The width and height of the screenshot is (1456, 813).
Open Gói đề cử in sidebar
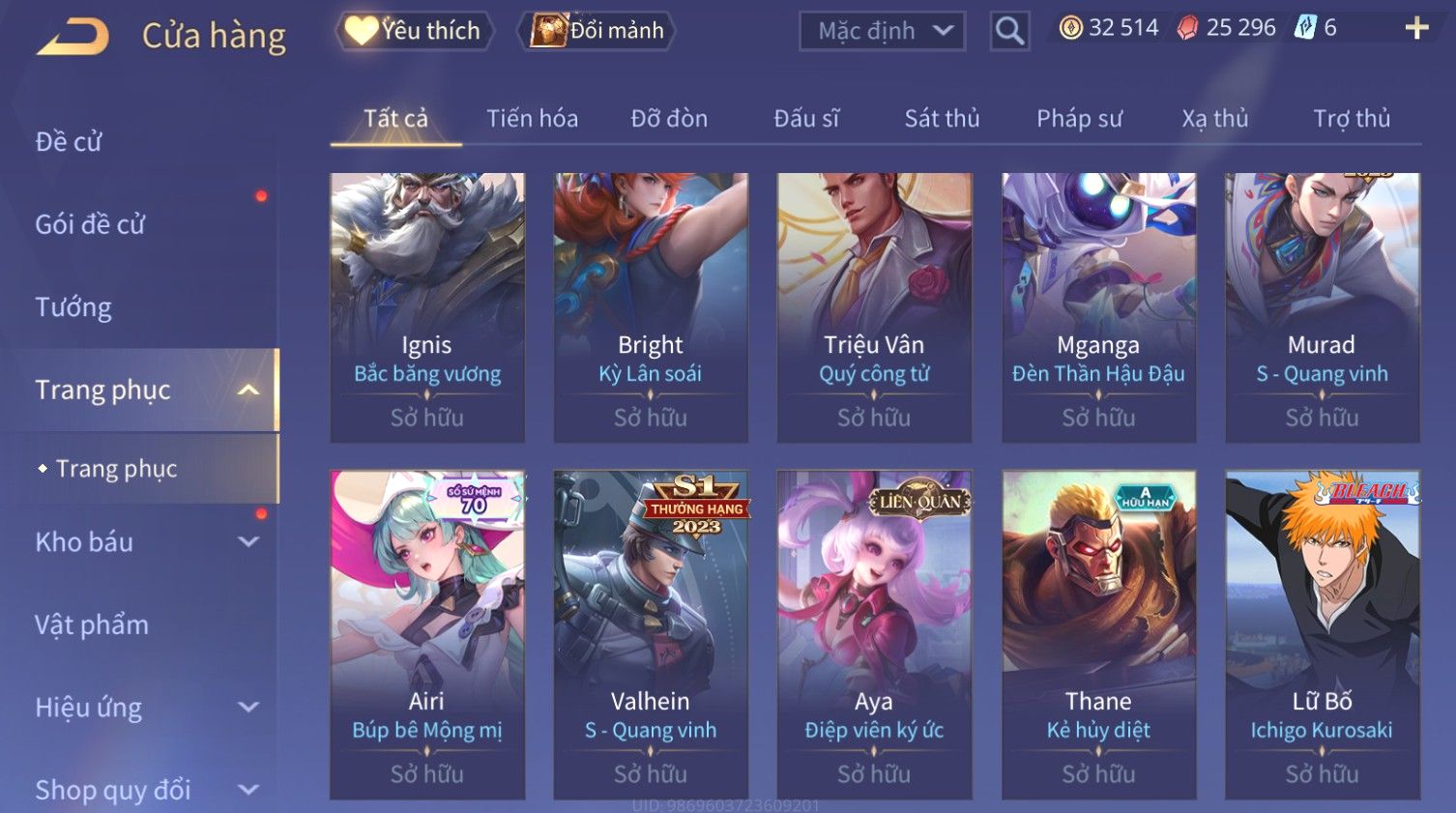point(90,224)
